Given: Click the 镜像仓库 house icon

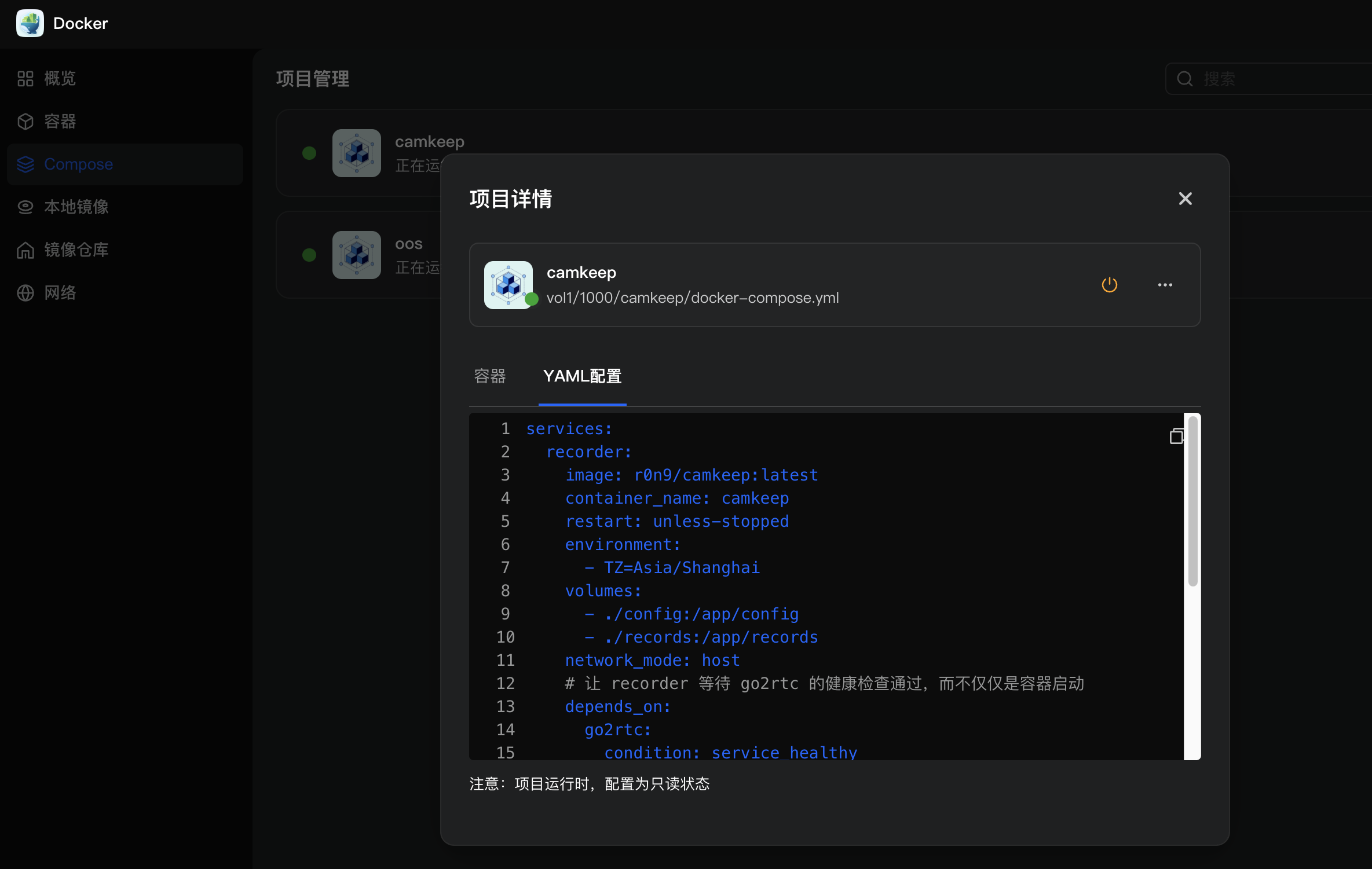Looking at the screenshot, I should pos(25,250).
